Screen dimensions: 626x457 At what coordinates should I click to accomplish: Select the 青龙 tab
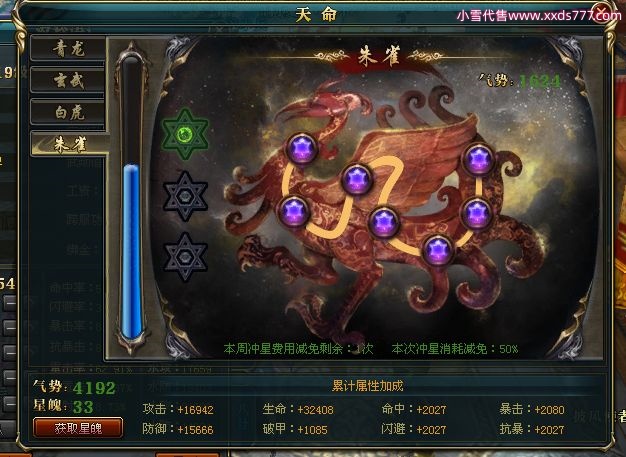68,49
